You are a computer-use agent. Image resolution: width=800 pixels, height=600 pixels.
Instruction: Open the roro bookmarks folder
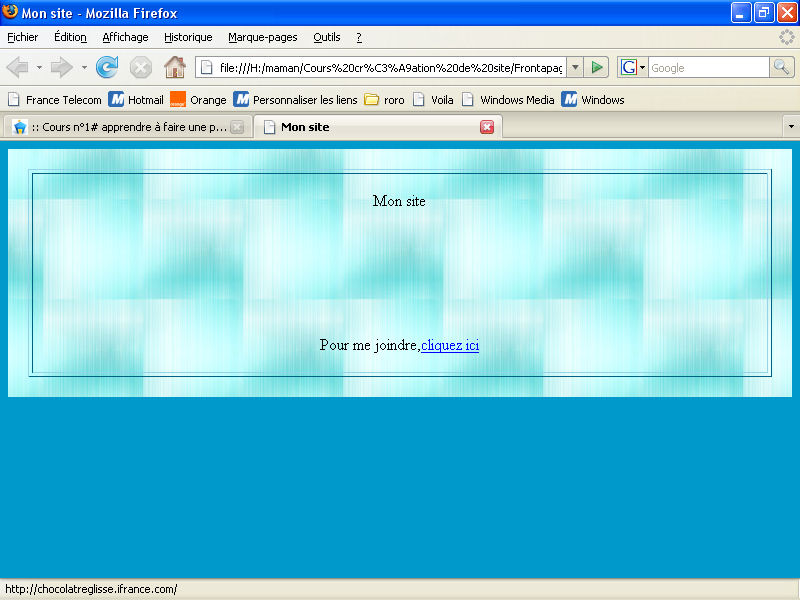pyautogui.click(x=384, y=99)
